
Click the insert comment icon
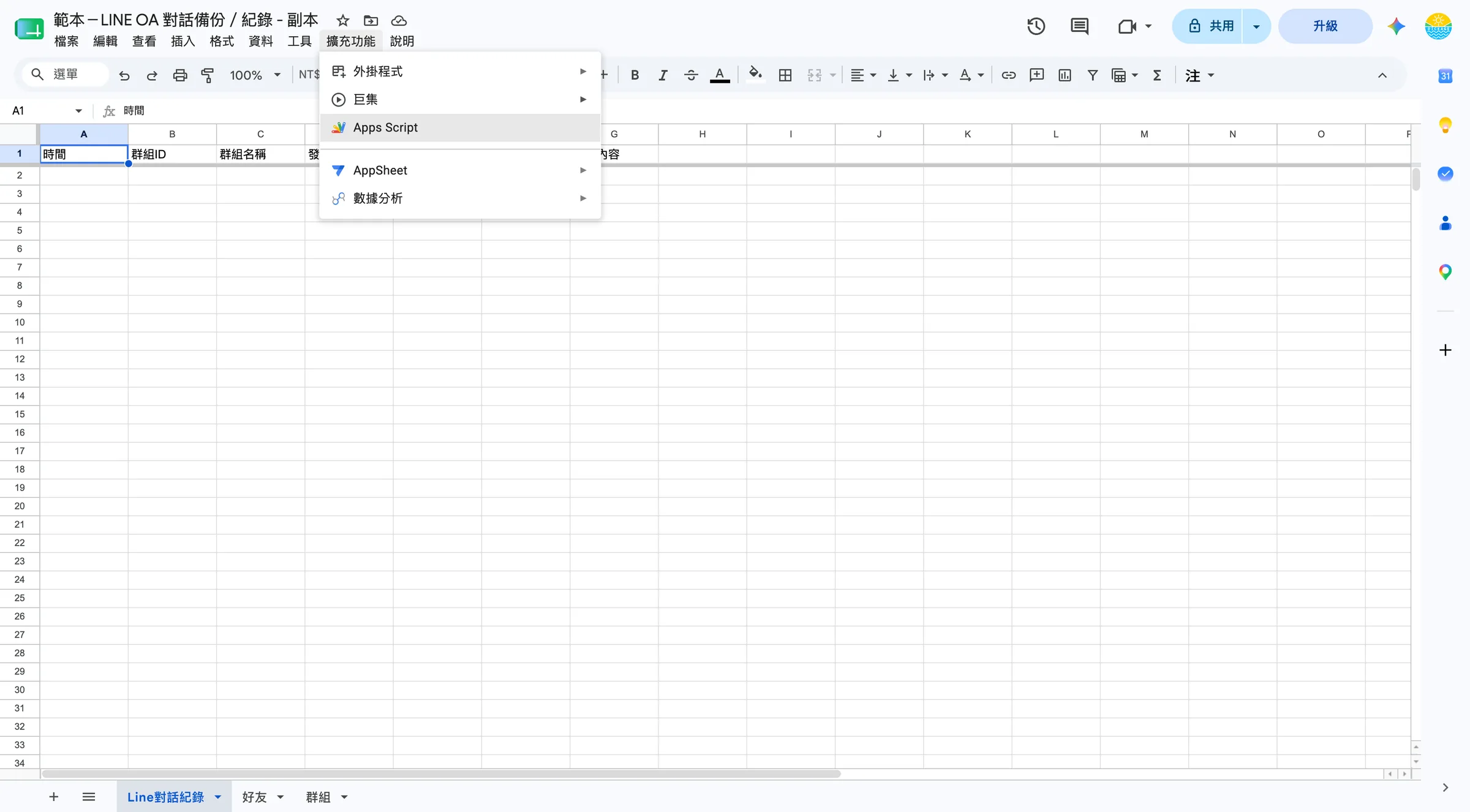(x=1036, y=75)
